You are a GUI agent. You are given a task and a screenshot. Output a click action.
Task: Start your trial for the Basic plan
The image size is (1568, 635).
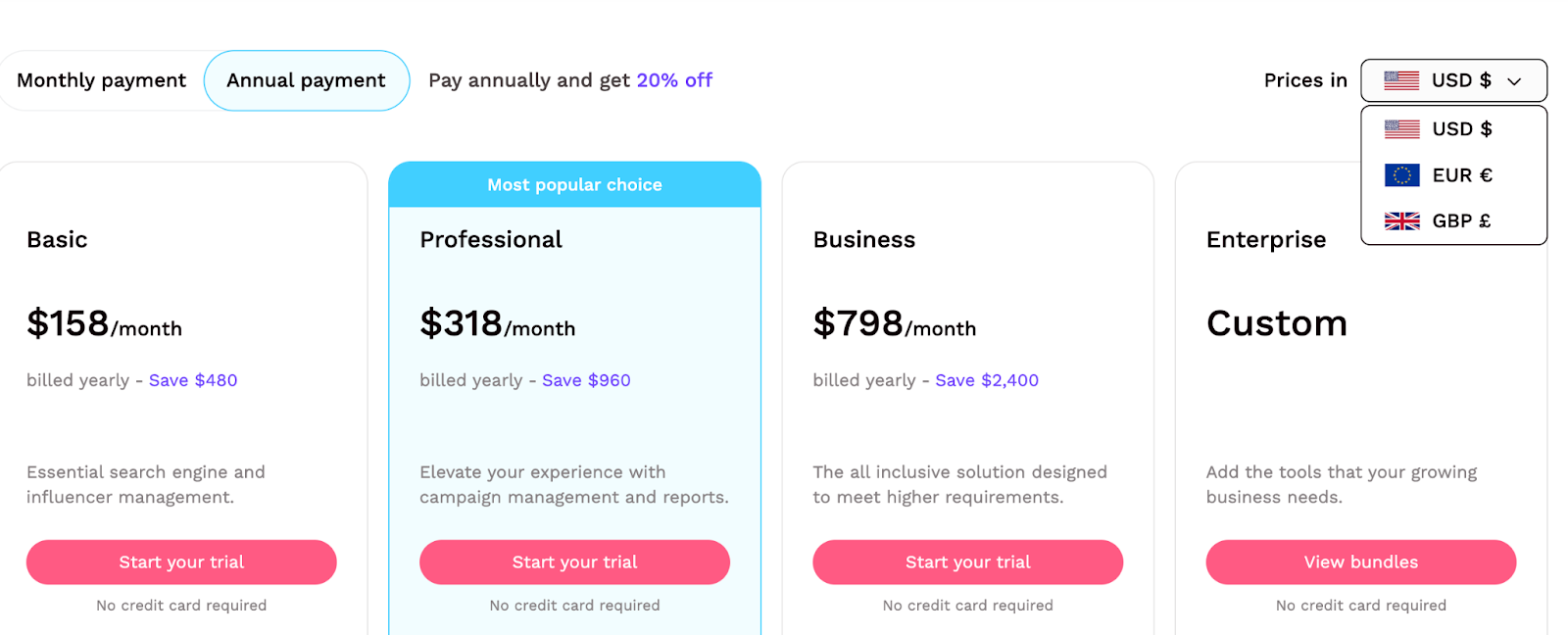click(x=181, y=562)
